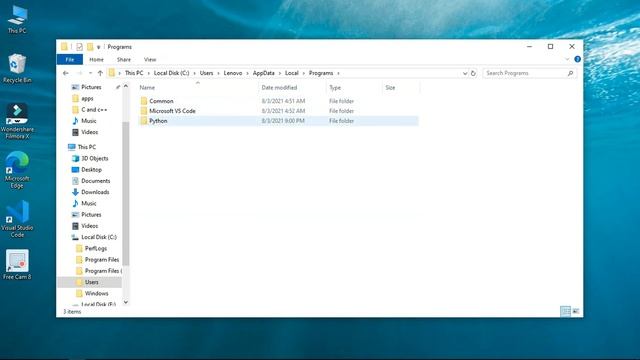Expand chevron after Programs breadcrumb

[x=338, y=73]
